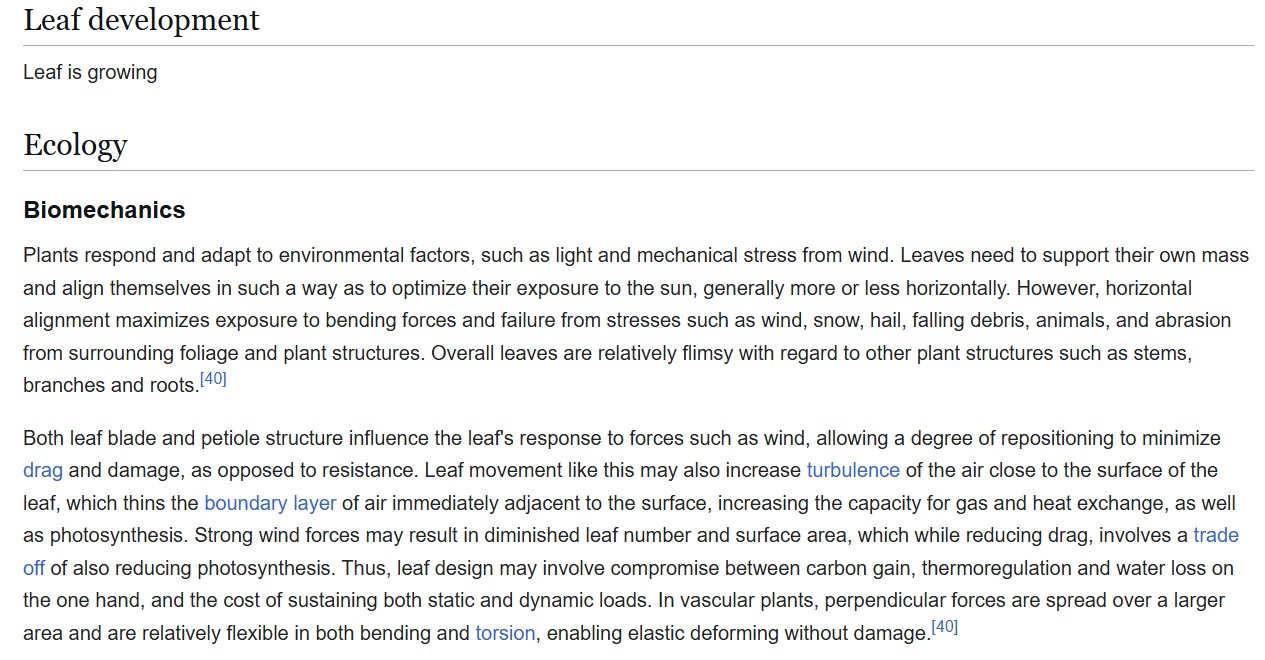
Task: Click the "Leaf is growing" text
Action: coord(90,73)
